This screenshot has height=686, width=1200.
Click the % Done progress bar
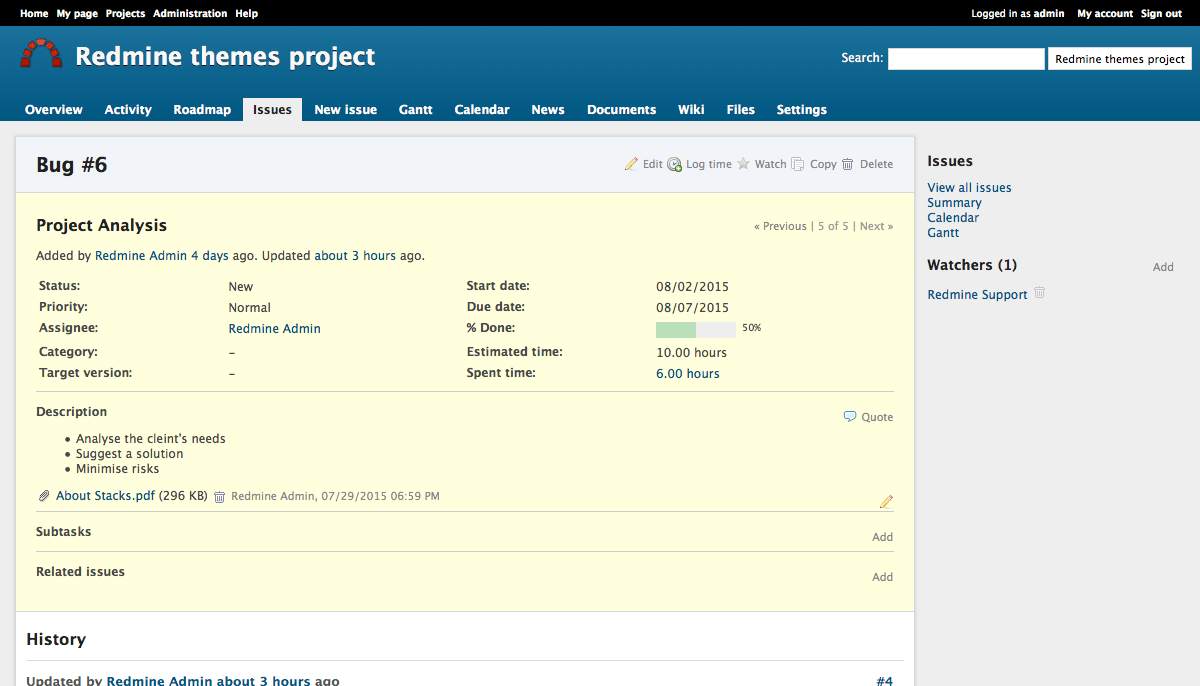pos(696,329)
